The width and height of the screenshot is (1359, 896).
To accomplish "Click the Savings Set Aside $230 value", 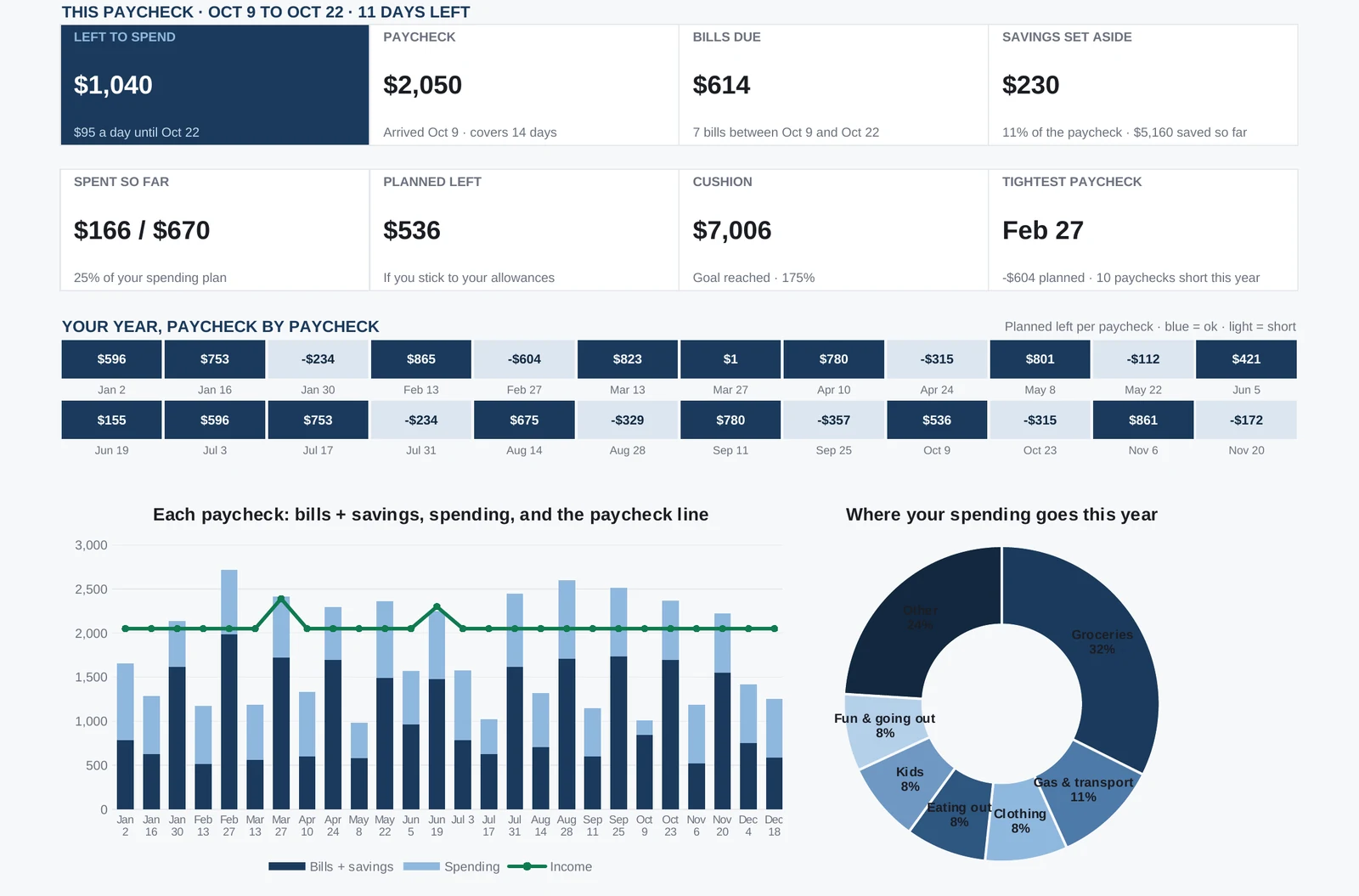I will (1030, 85).
